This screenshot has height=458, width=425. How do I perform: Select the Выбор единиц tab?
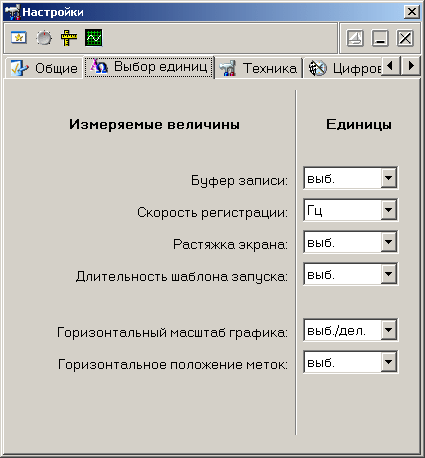pyautogui.click(x=149, y=67)
